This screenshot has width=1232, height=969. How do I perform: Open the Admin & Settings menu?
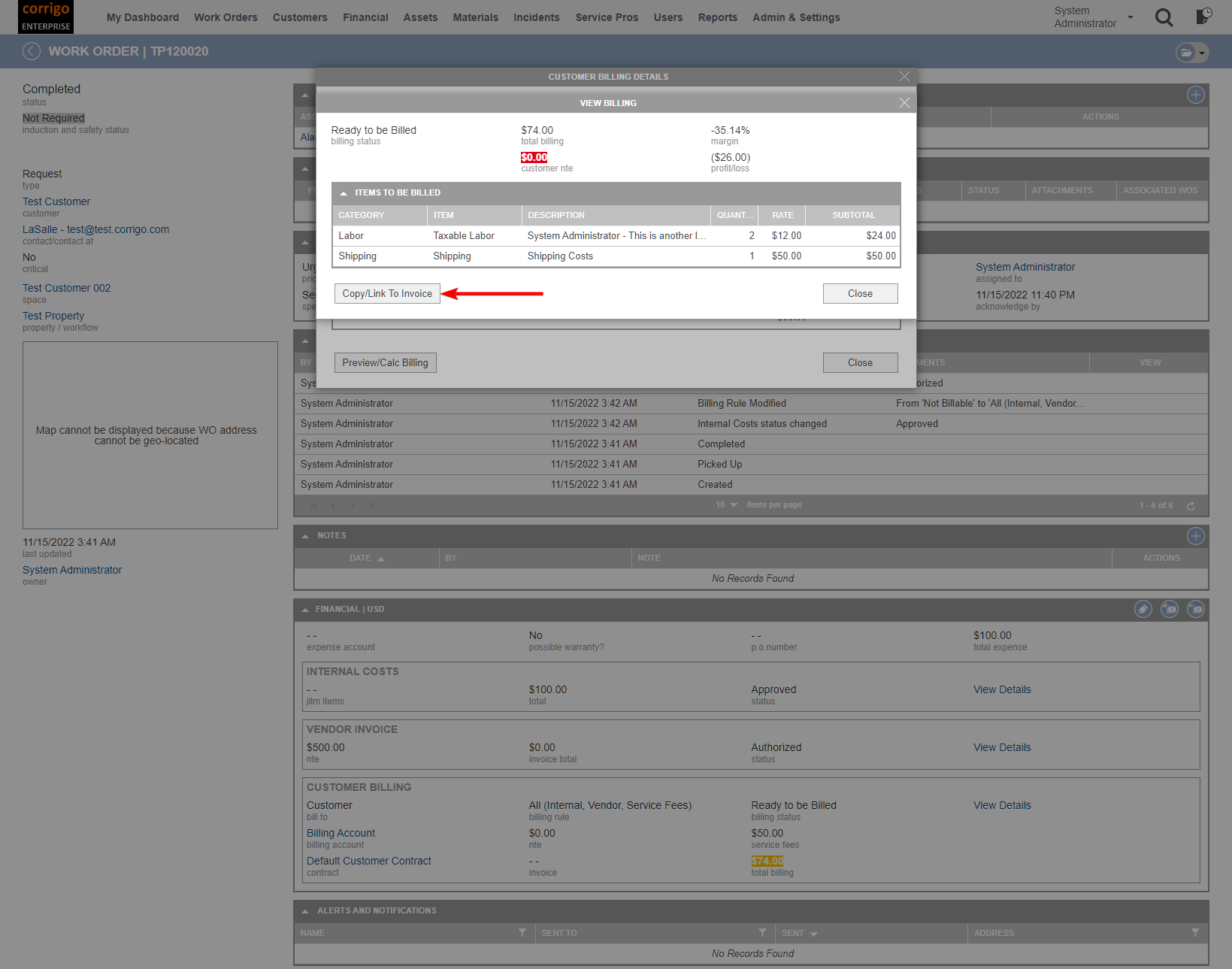(796, 17)
